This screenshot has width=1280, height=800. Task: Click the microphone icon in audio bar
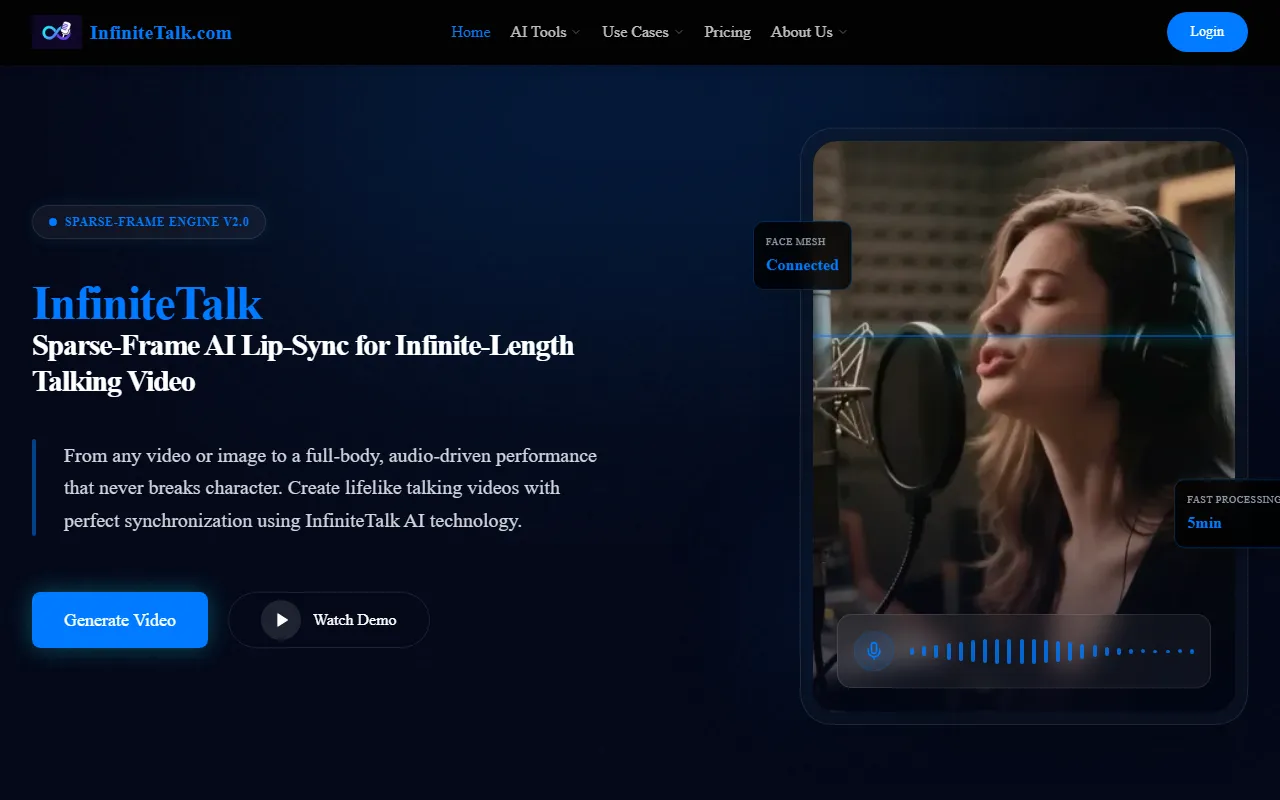[874, 651]
